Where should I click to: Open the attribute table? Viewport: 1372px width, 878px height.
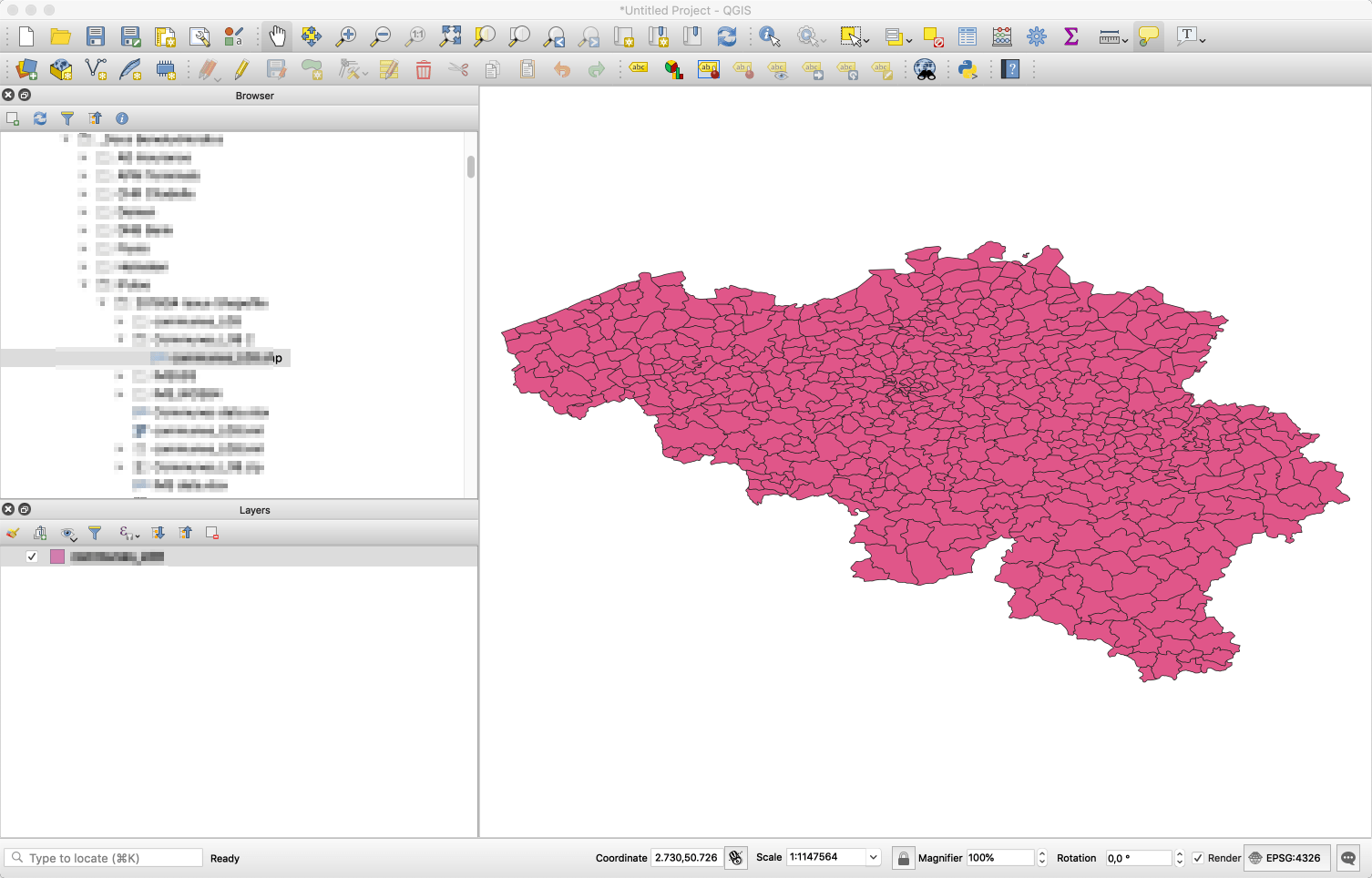968,36
